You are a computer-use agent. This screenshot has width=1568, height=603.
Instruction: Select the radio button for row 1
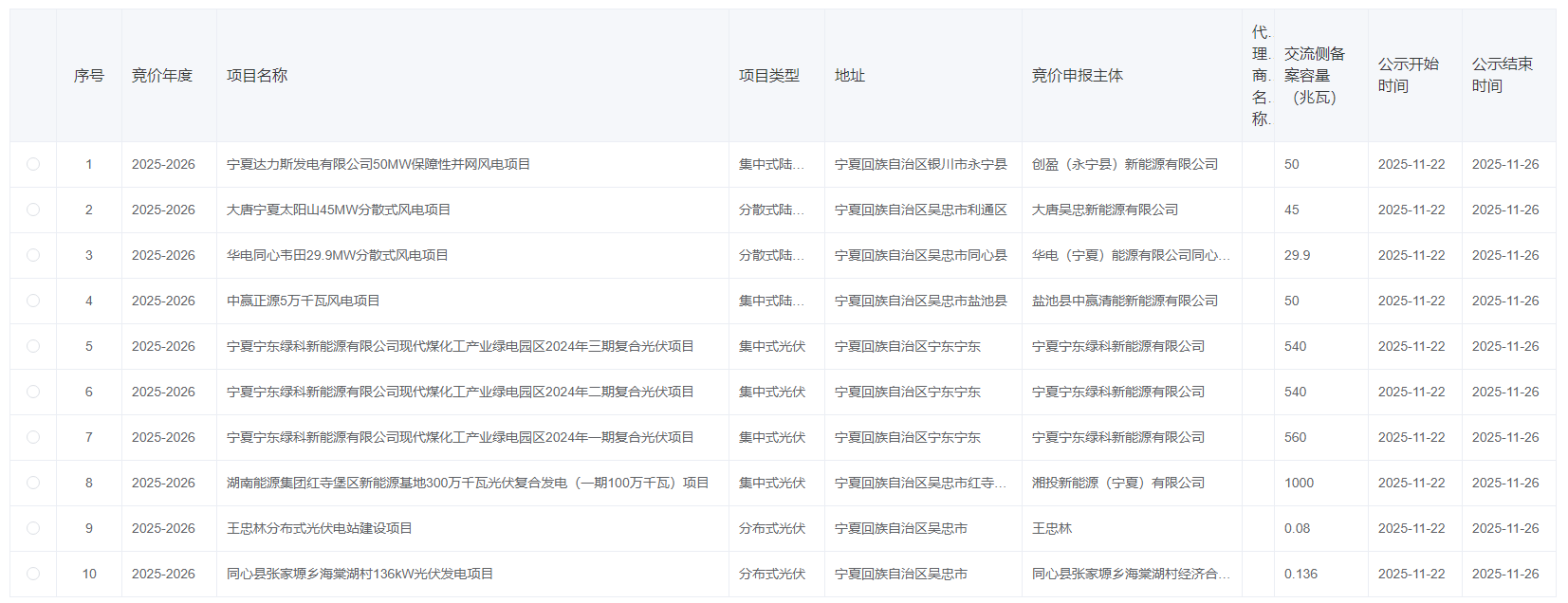pos(33,164)
